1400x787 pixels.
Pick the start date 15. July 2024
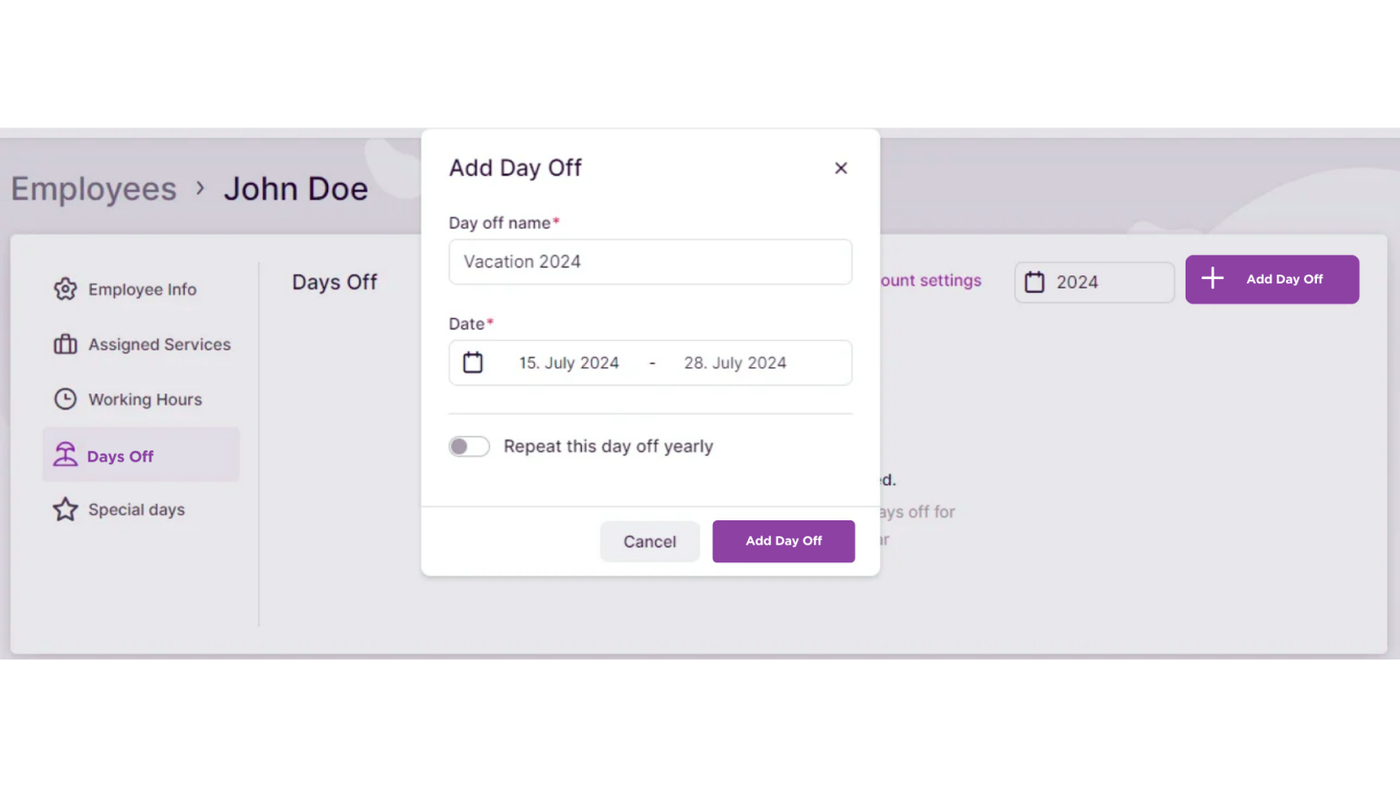(x=568, y=363)
